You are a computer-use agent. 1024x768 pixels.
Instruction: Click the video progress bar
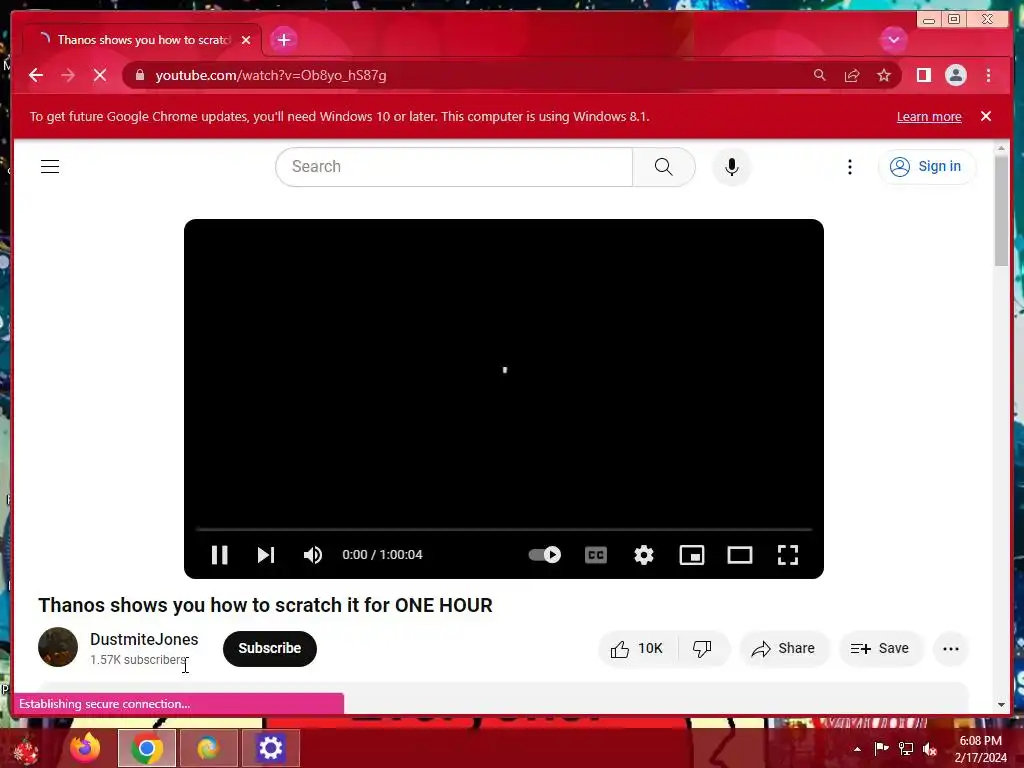pos(504,529)
